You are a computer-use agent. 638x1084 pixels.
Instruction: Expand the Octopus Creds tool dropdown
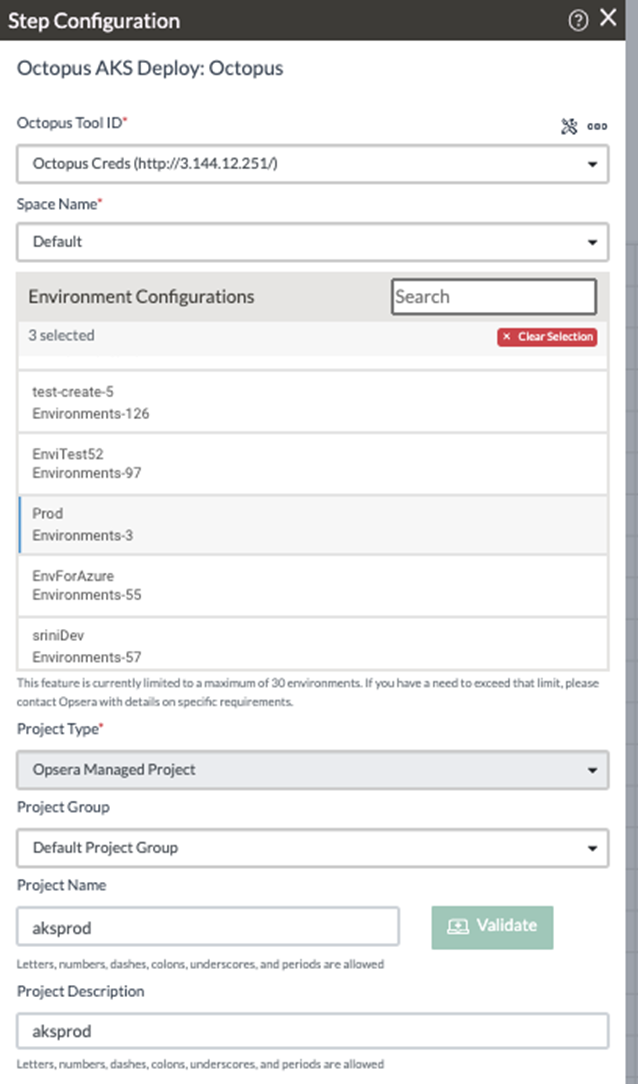(312, 164)
